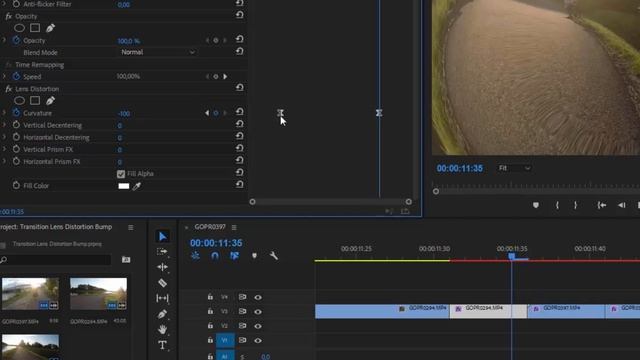Click the program monitor Add Marker button
This screenshot has width=640, height=360.
click(536, 205)
